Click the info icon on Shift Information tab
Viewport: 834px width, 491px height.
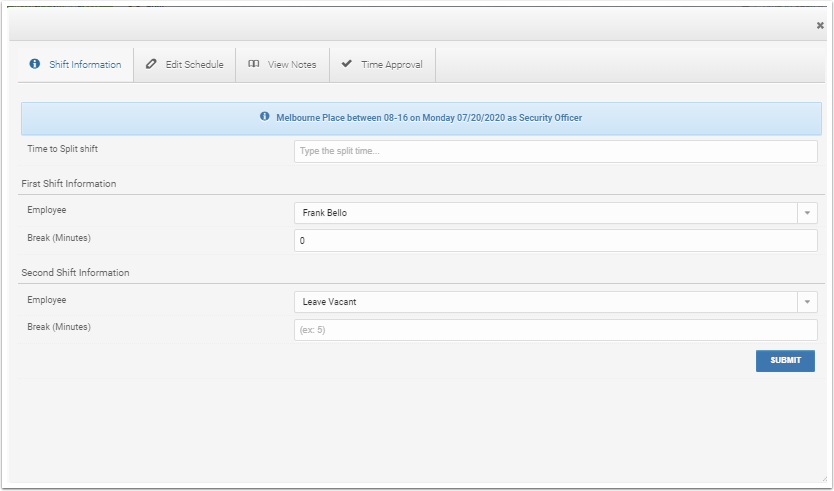[35, 64]
